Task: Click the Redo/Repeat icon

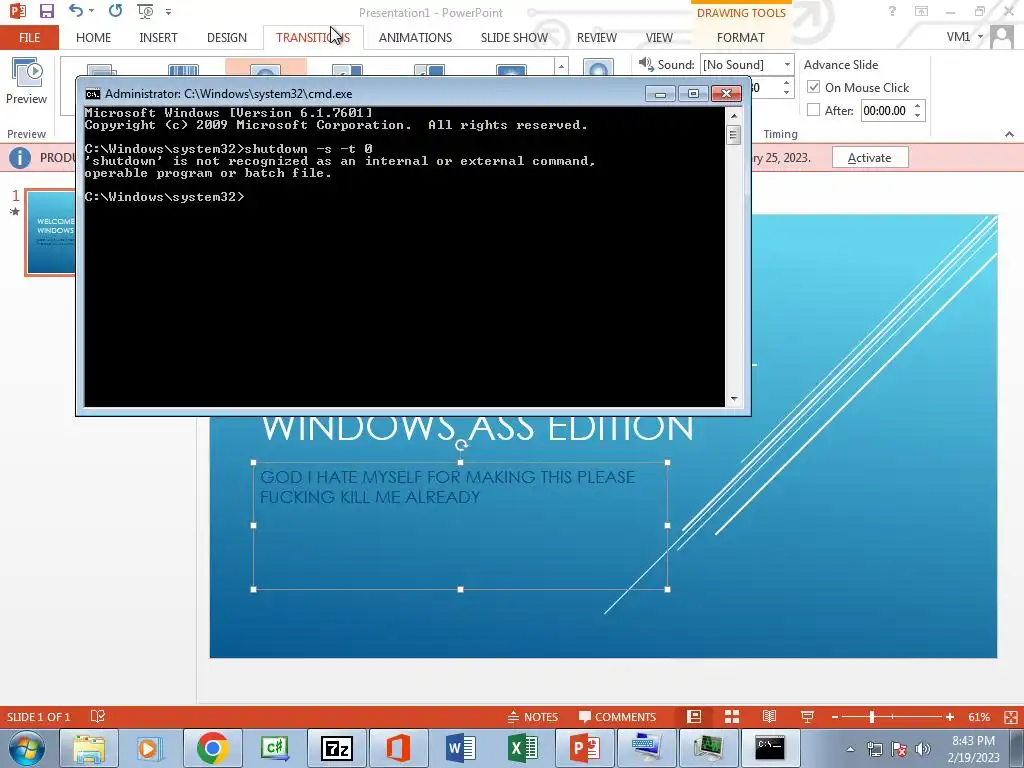Action: [x=116, y=11]
